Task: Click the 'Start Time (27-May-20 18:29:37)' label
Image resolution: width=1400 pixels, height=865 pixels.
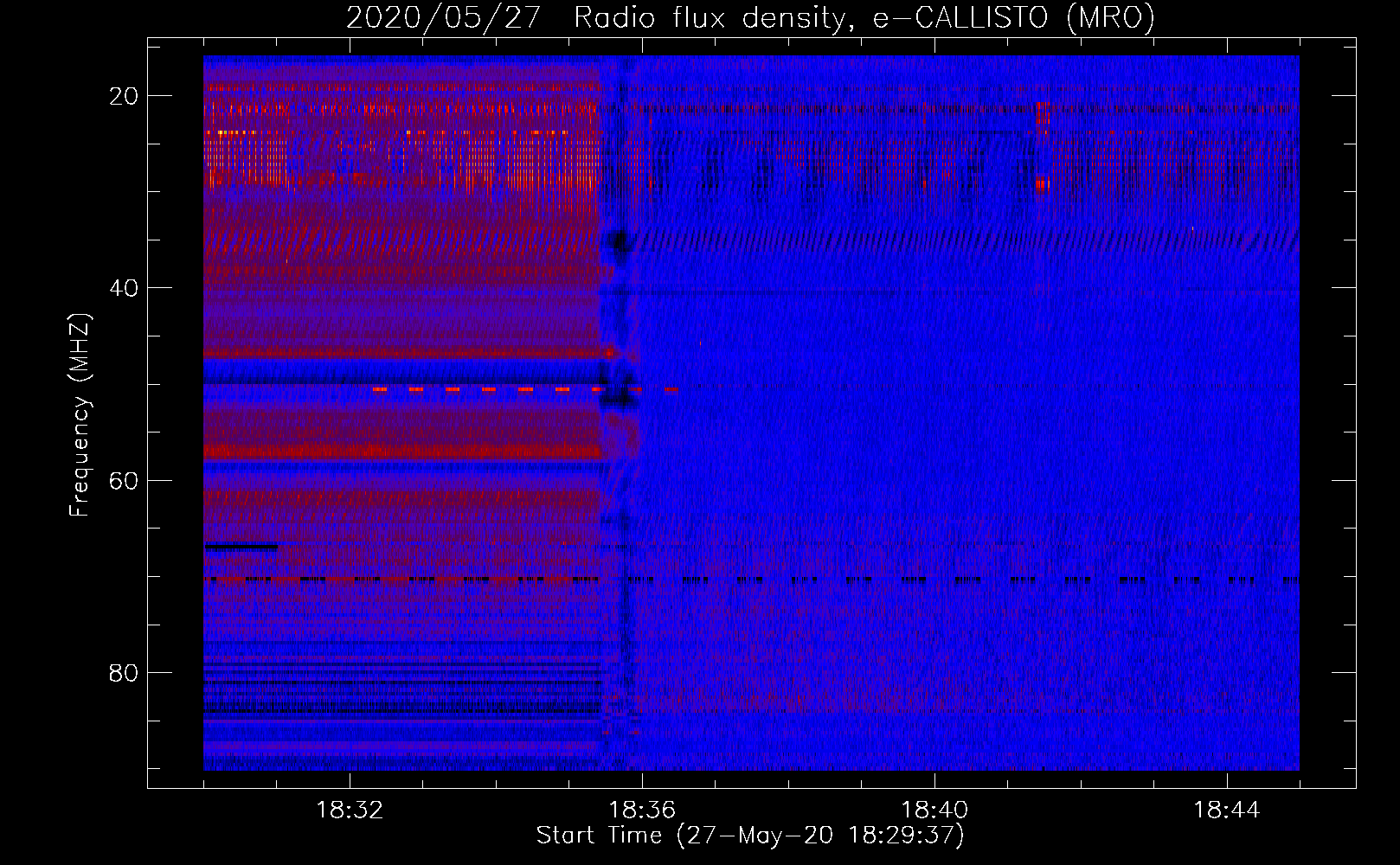Action: click(x=750, y=836)
